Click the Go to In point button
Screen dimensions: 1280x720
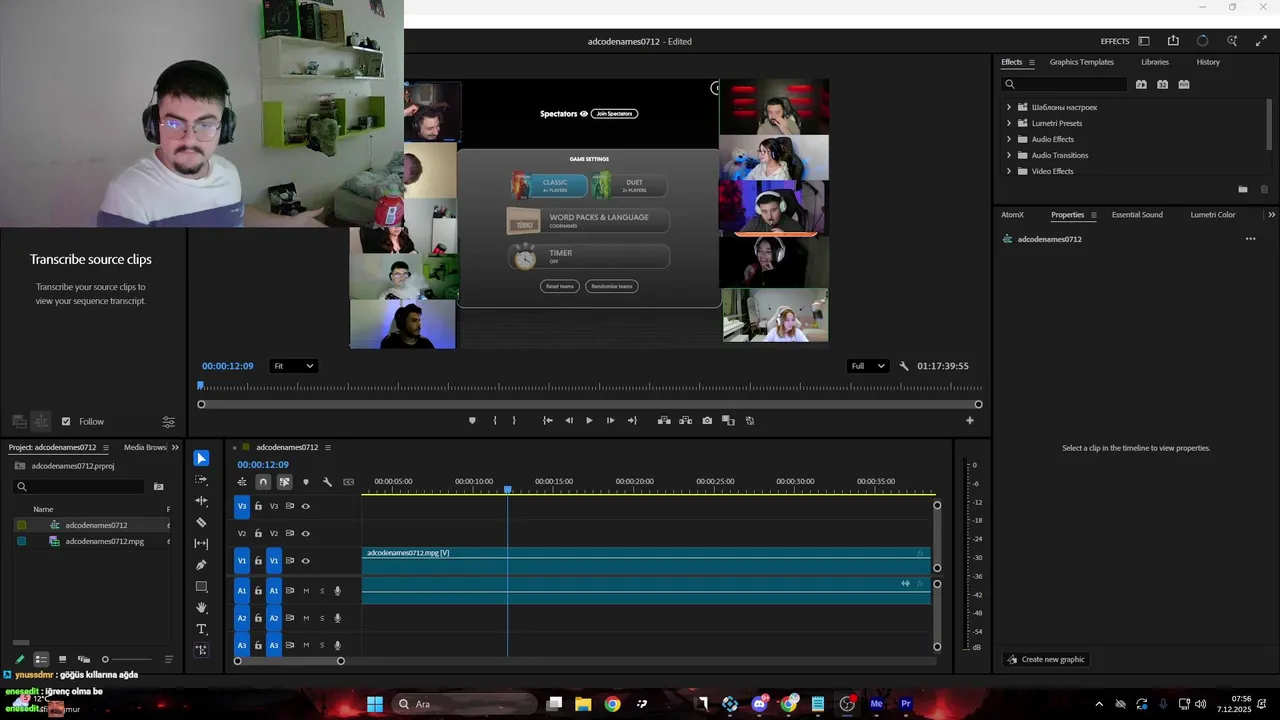click(x=547, y=421)
